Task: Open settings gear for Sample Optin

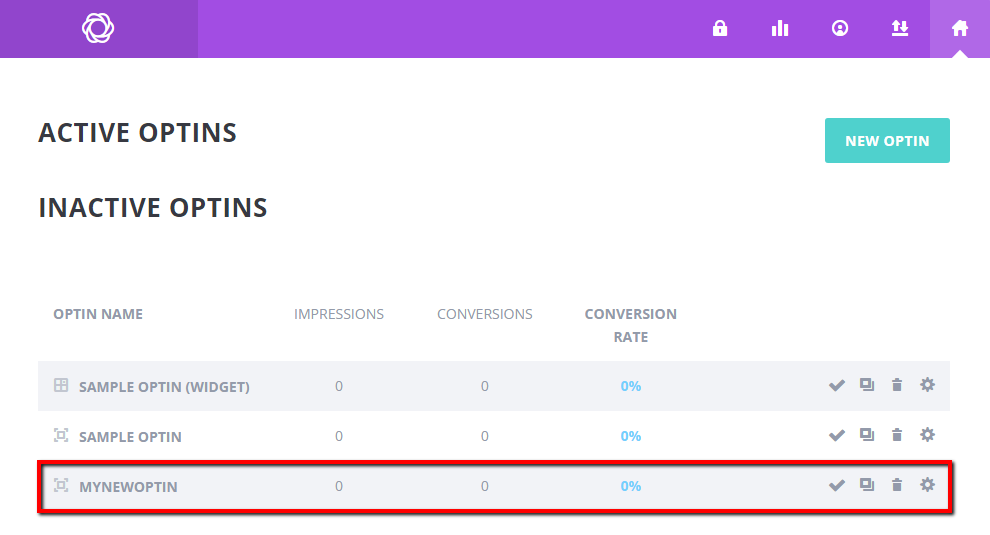Action: point(927,435)
